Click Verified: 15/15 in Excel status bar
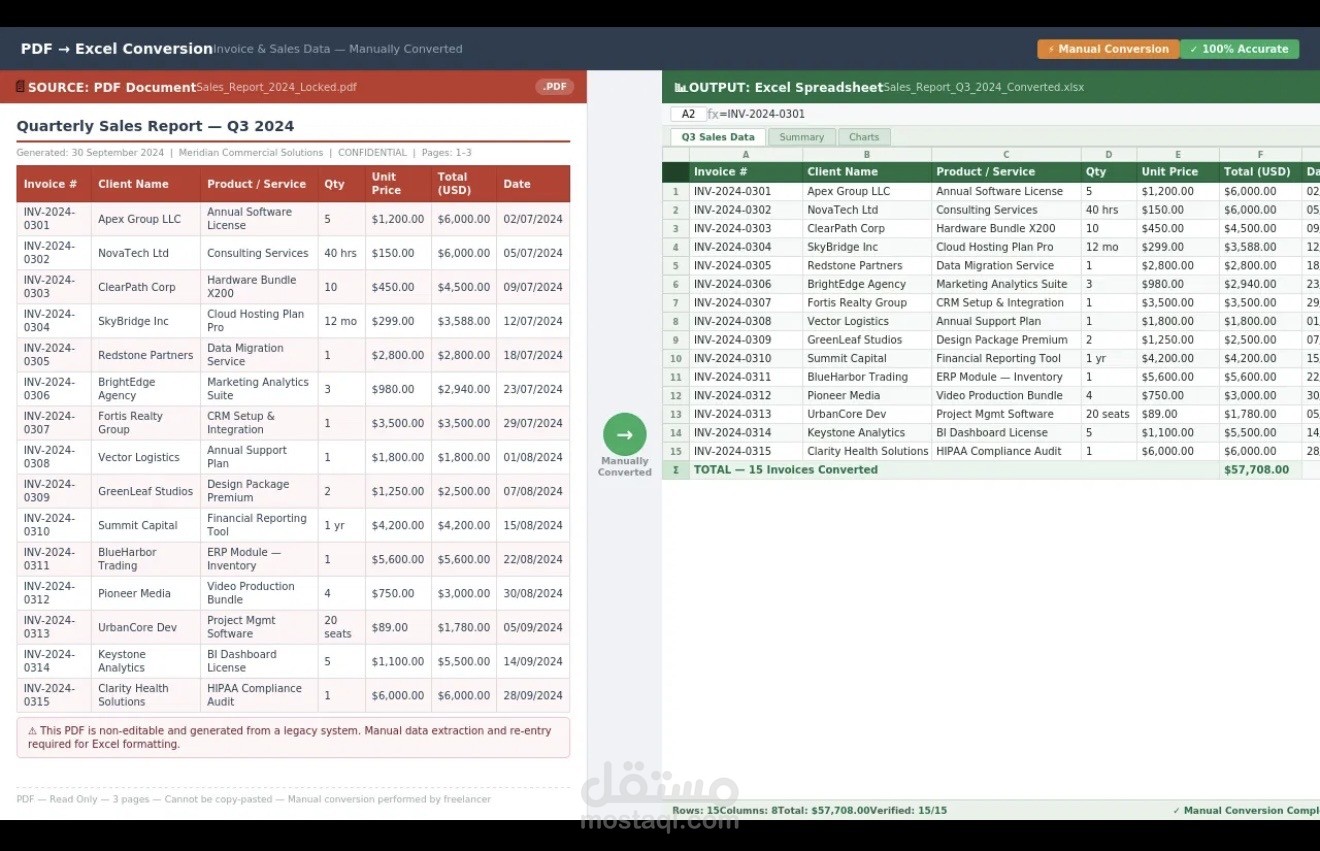The width and height of the screenshot is (1320, 851). [x=908, y=810]
